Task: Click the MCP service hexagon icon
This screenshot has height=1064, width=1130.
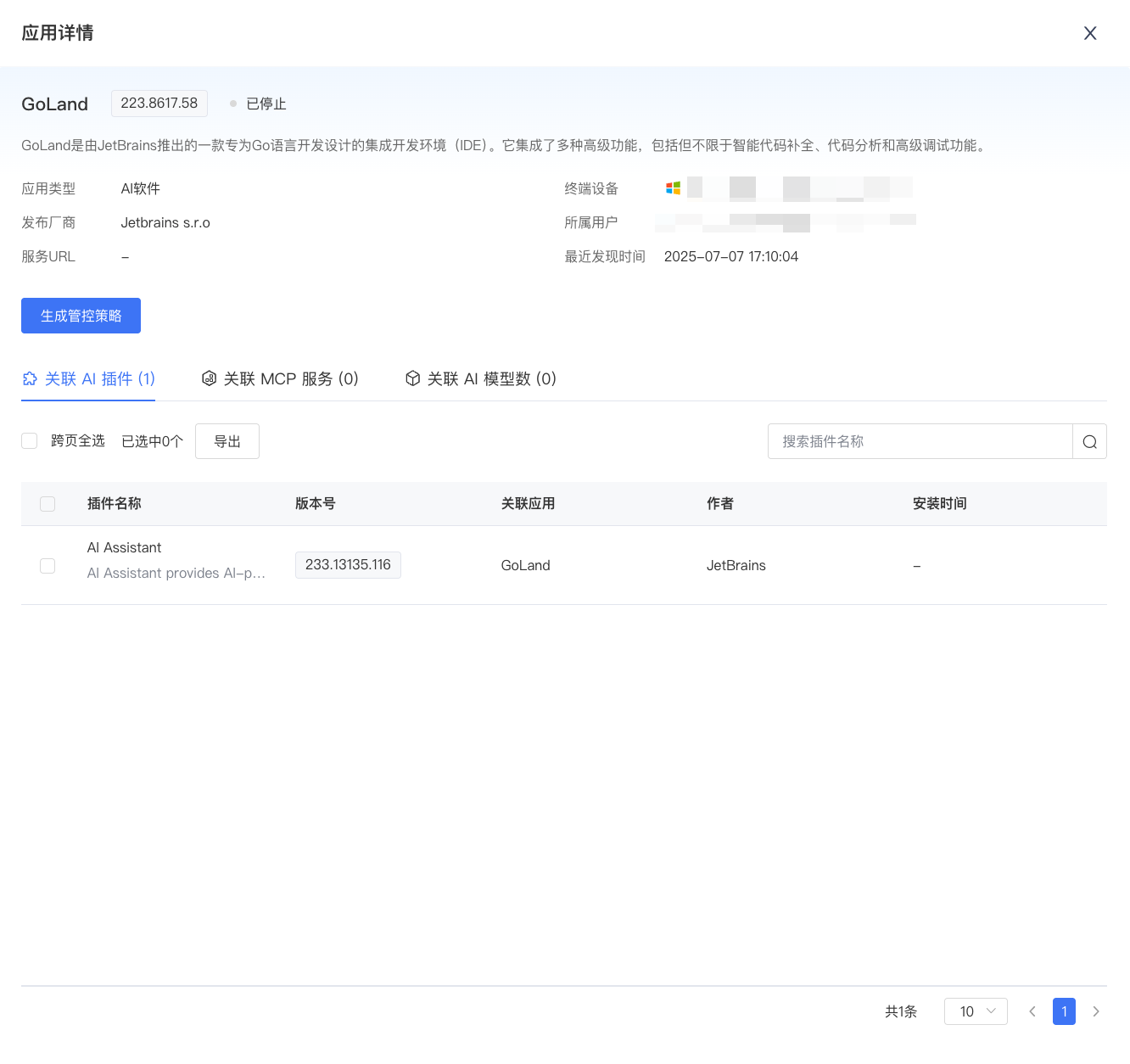Action: (209, 378)
